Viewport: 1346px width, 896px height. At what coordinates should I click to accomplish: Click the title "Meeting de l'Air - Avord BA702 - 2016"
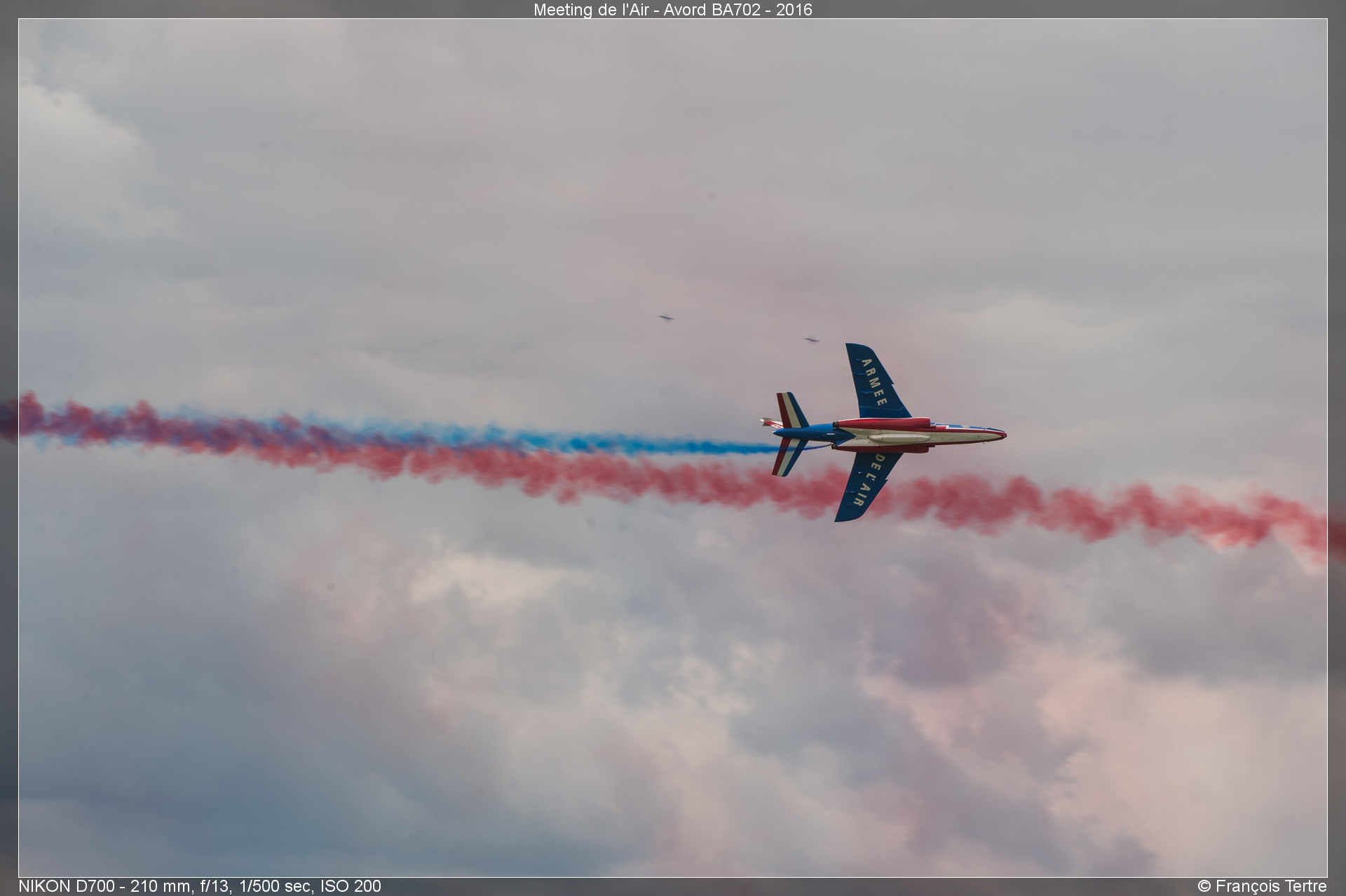pyautogui.click(x=672, y=10)
